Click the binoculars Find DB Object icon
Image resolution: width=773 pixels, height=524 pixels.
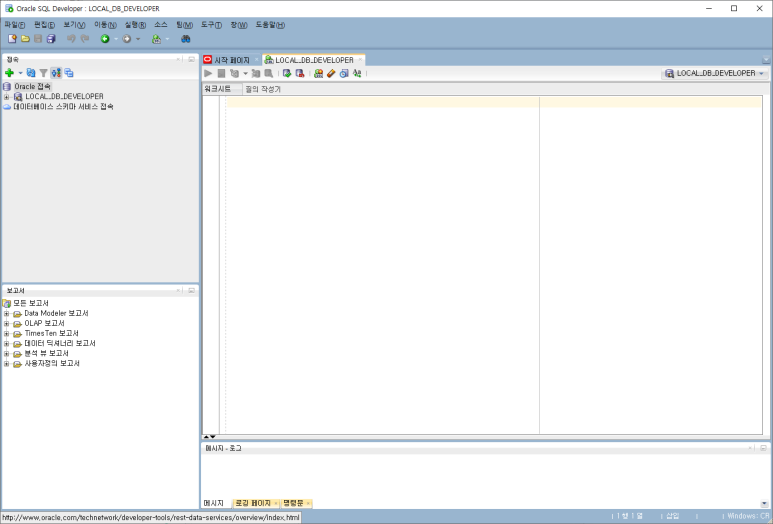[x=185, y=38]
